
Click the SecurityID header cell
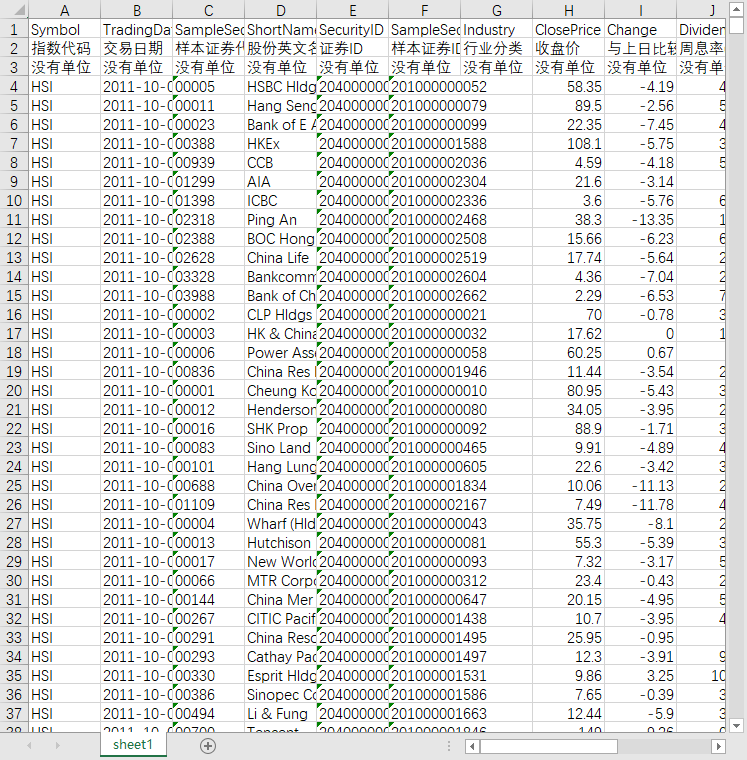tap(352, 30)
